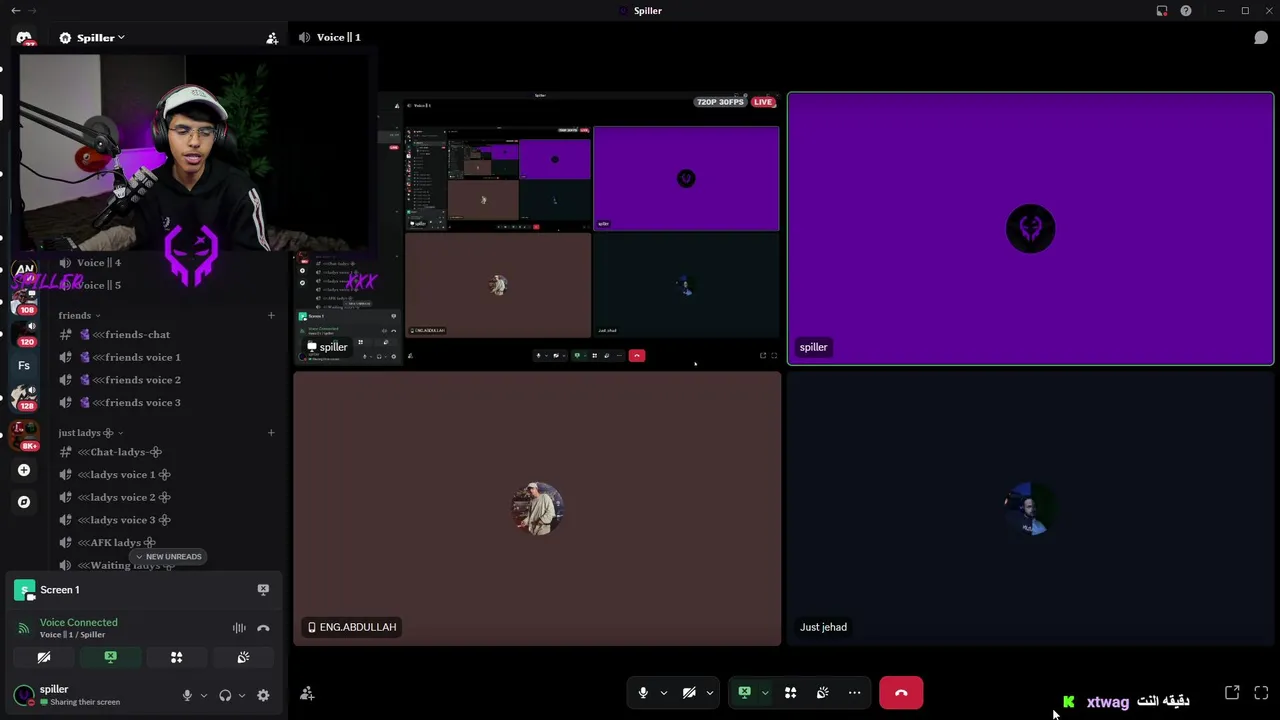Open Activities in the voice panel
Image resolution: width=1280 pixels, height=720 pixels.
click(x=176, y=657)
